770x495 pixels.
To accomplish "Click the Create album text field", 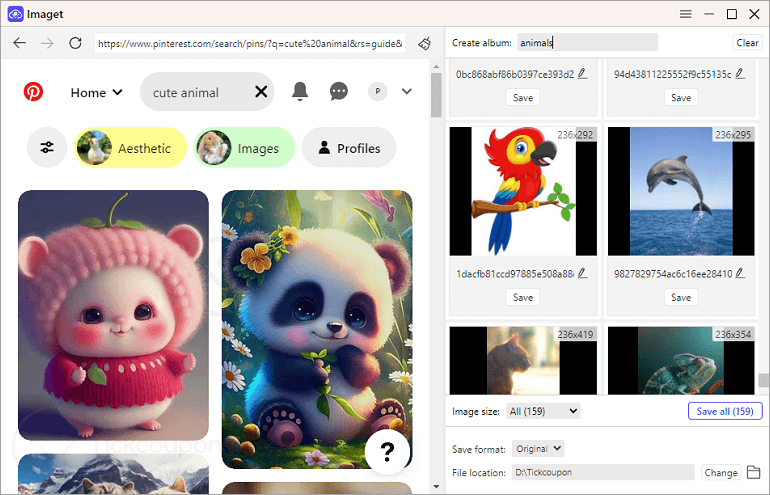I will pyautogui.click(x=587, y=43).
